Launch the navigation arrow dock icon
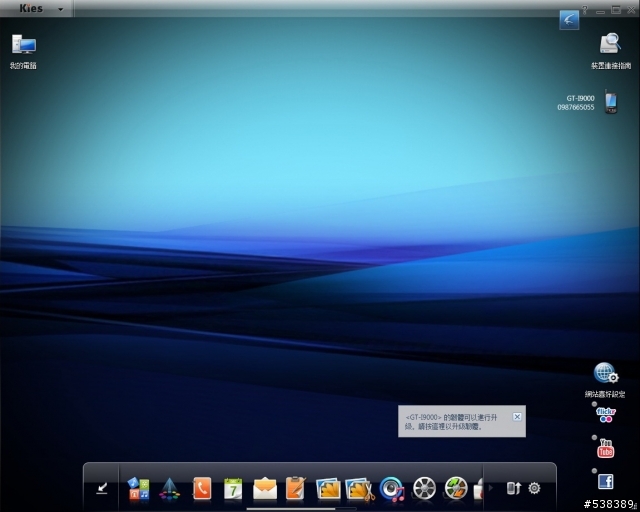 pos(169,489)
